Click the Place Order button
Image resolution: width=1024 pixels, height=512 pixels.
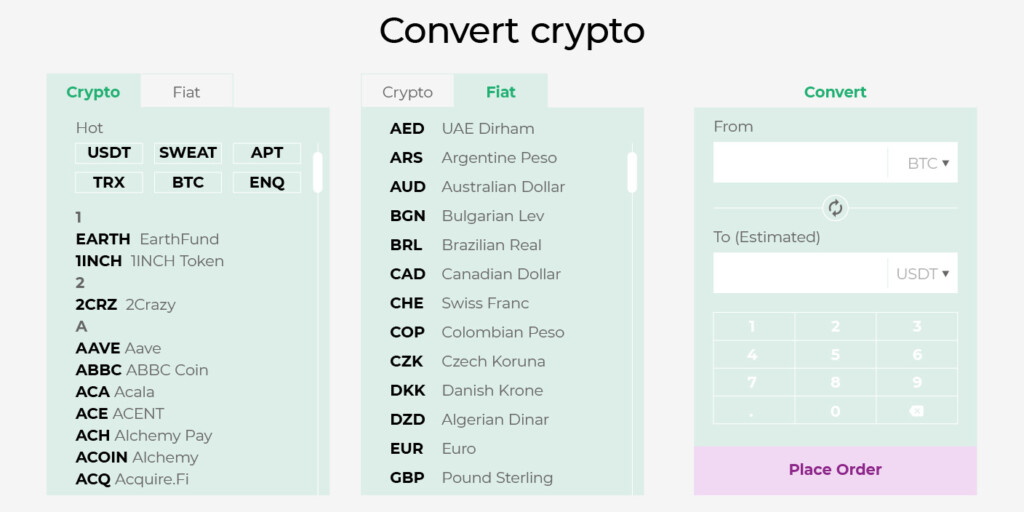tap(835, 470)
